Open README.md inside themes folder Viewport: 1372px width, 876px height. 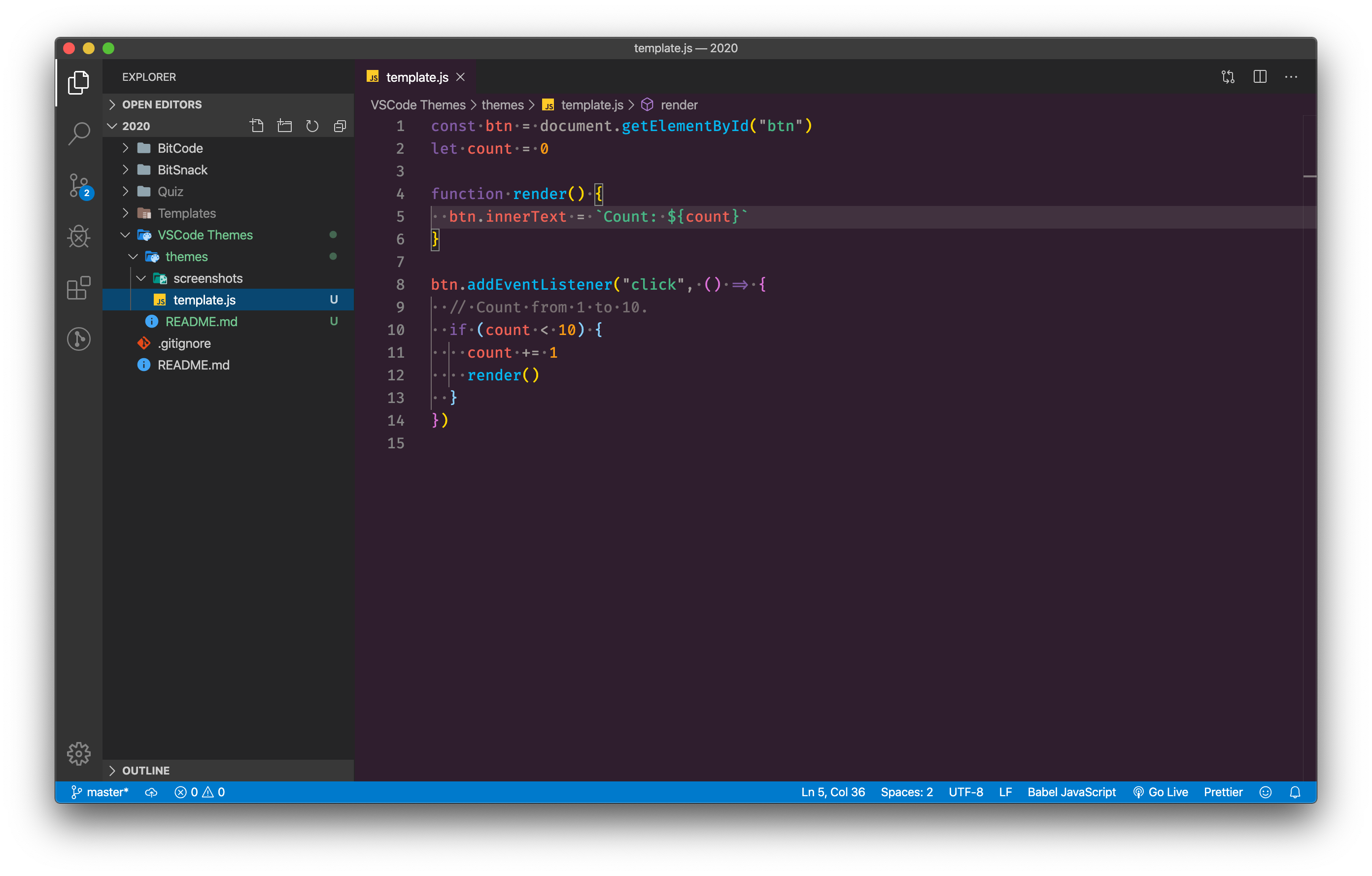201,321
